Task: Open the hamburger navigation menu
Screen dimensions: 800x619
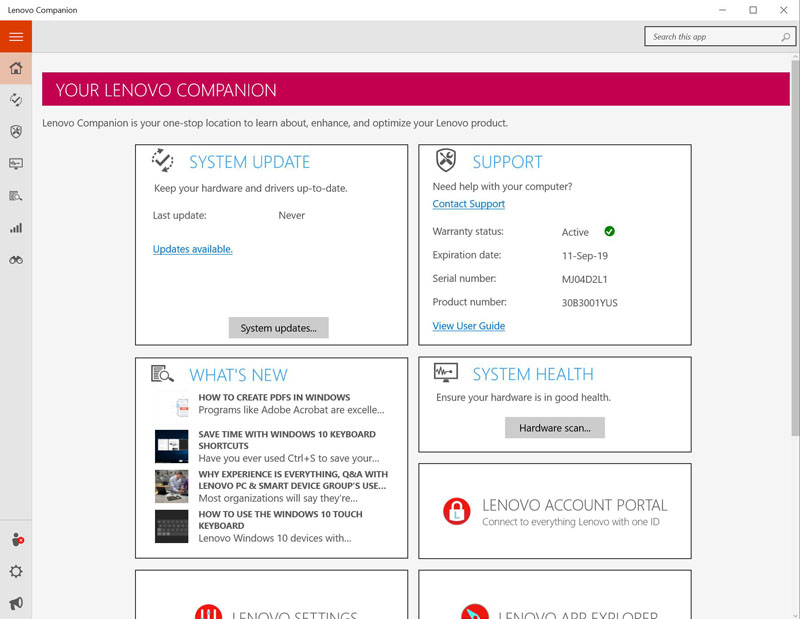Action: point(16,37)
